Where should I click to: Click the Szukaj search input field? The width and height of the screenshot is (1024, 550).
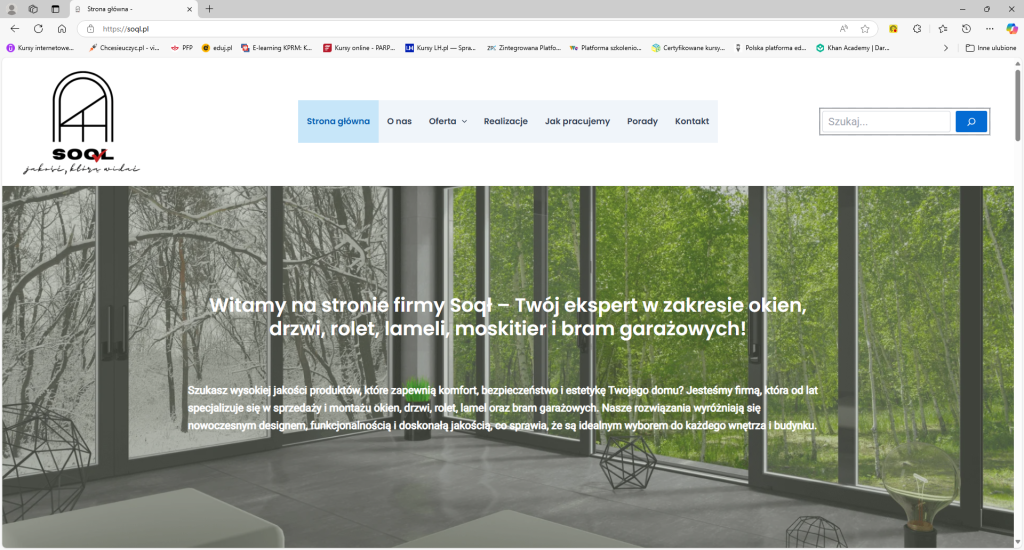pyautogui.click(x=886, y=121)
